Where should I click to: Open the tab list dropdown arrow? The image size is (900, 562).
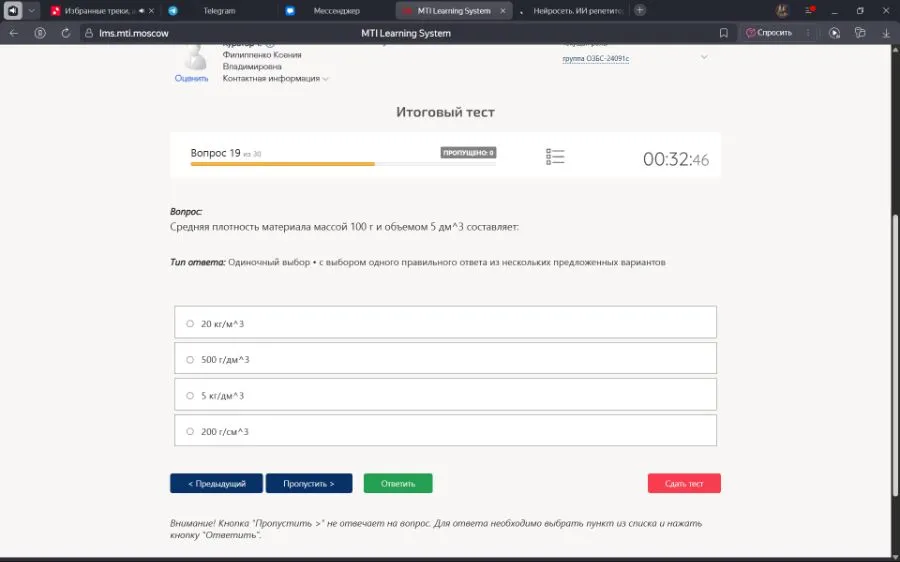pos(32,10)
